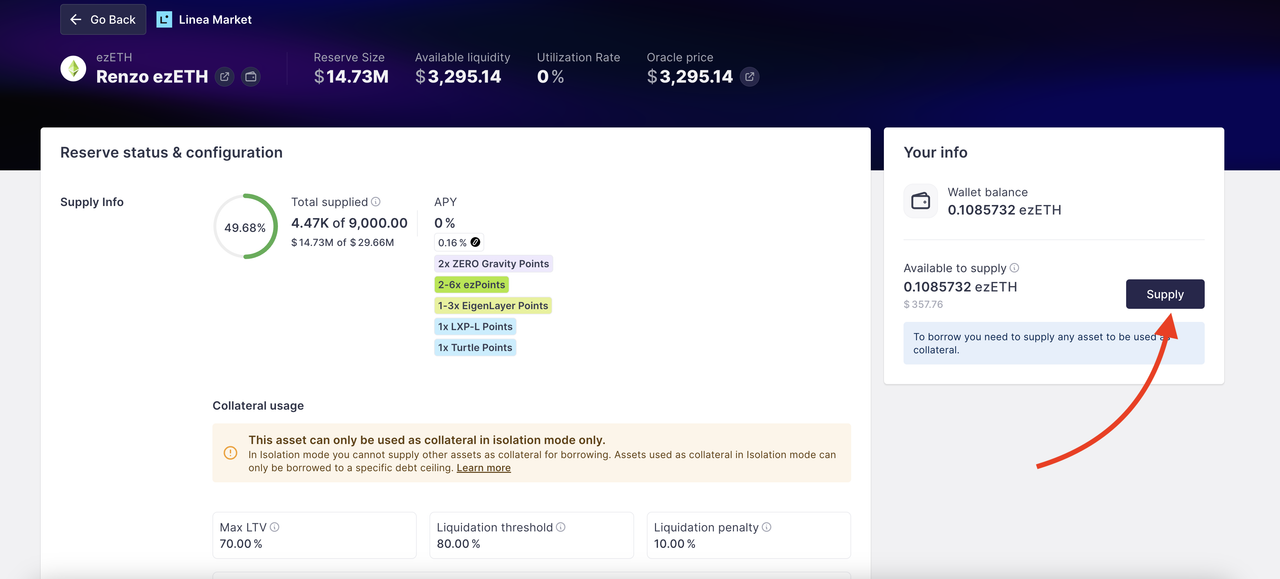This screenshot has width=1280, height=579.
Task: Click the Renzo ezETH token logo
Action: click(x=73, y=68)
